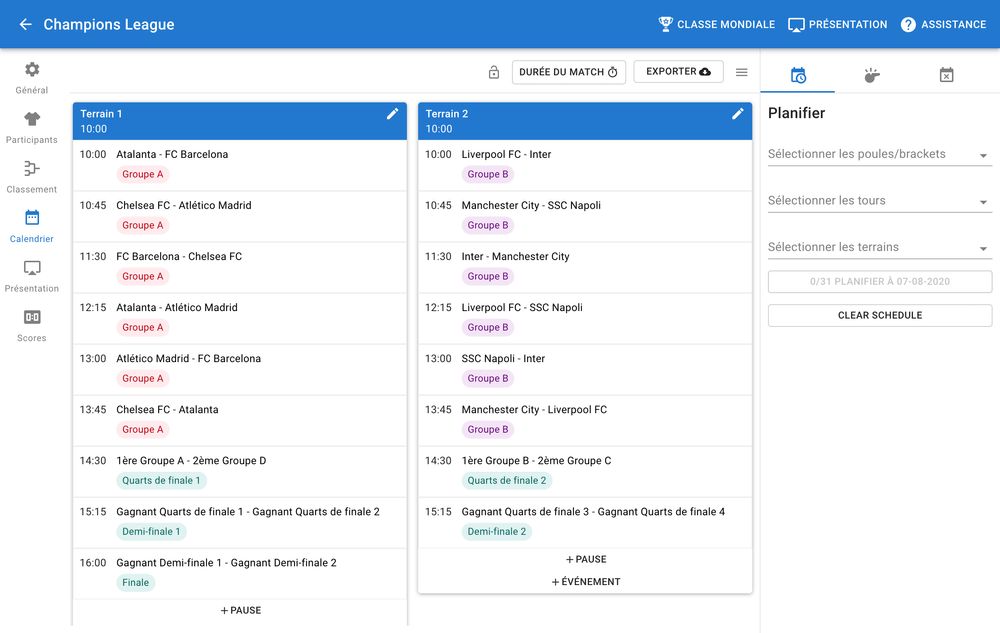
Task: Edit Terrain 2 with pencil icon
Action: 738,113
